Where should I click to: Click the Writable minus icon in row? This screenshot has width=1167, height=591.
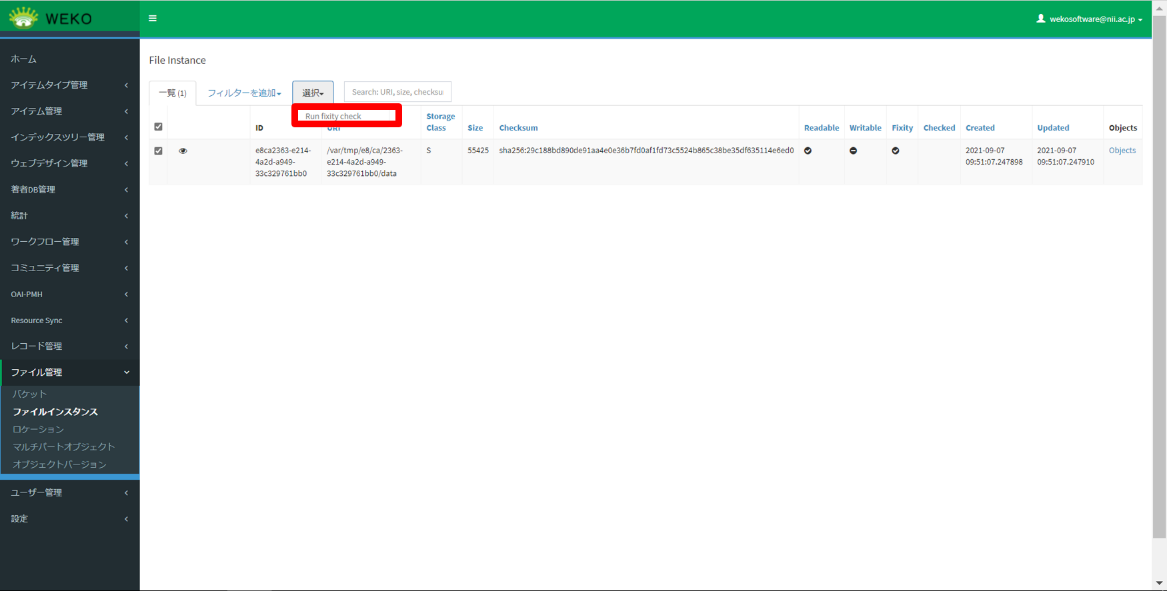tap(853, 151)
